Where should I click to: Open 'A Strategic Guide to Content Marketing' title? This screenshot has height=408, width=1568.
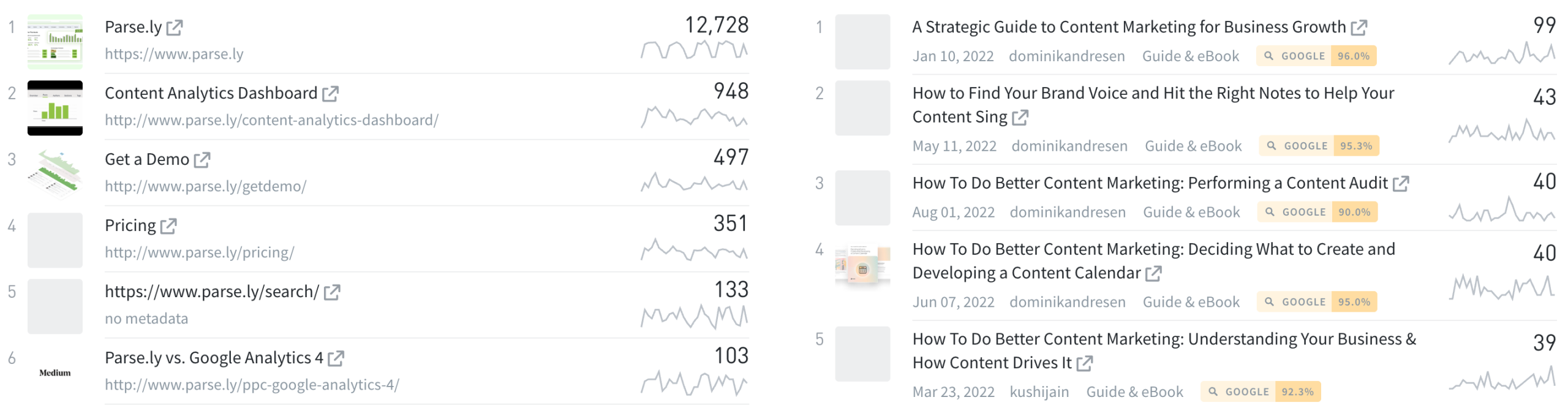coord(1128,27)
